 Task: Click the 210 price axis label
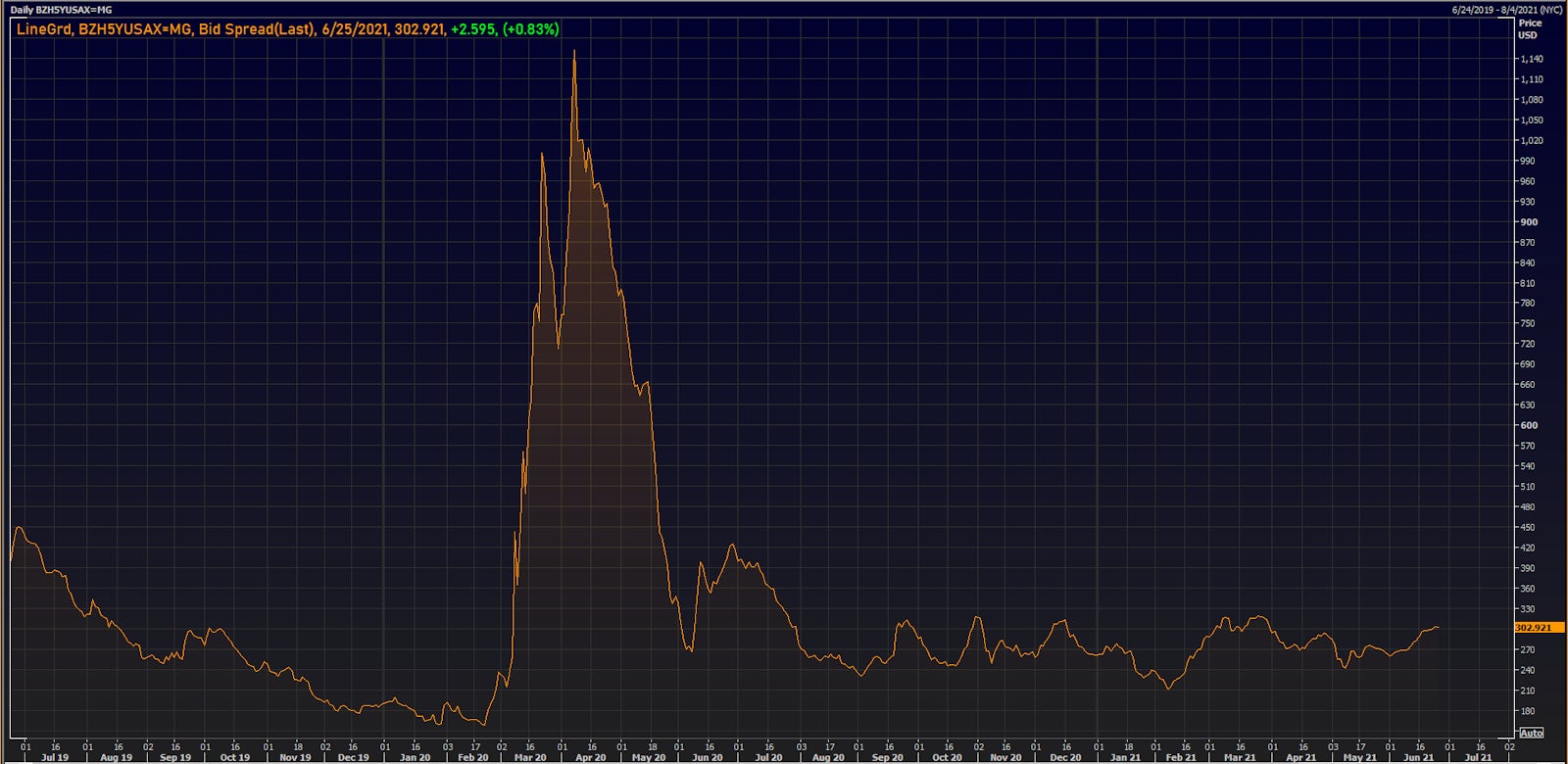(1528, 691)
